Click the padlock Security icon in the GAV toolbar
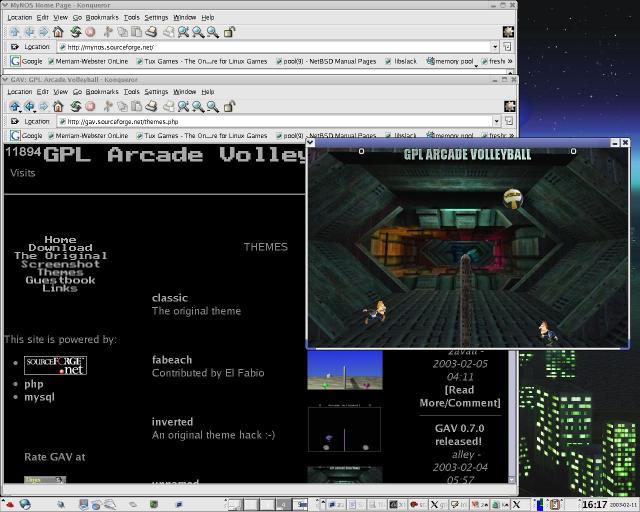The image size is (640, 512). pyautogui.click(x=229, y=107)
